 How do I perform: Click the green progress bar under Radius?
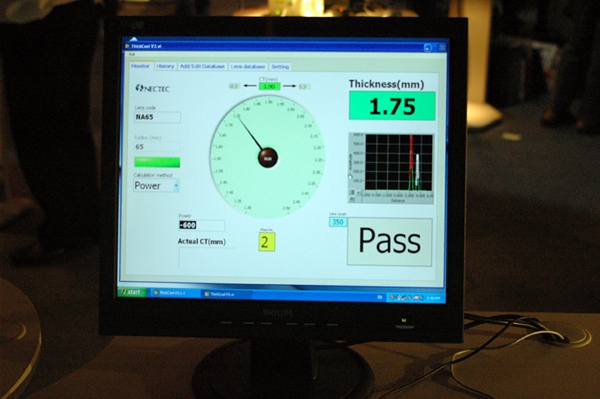157,162
